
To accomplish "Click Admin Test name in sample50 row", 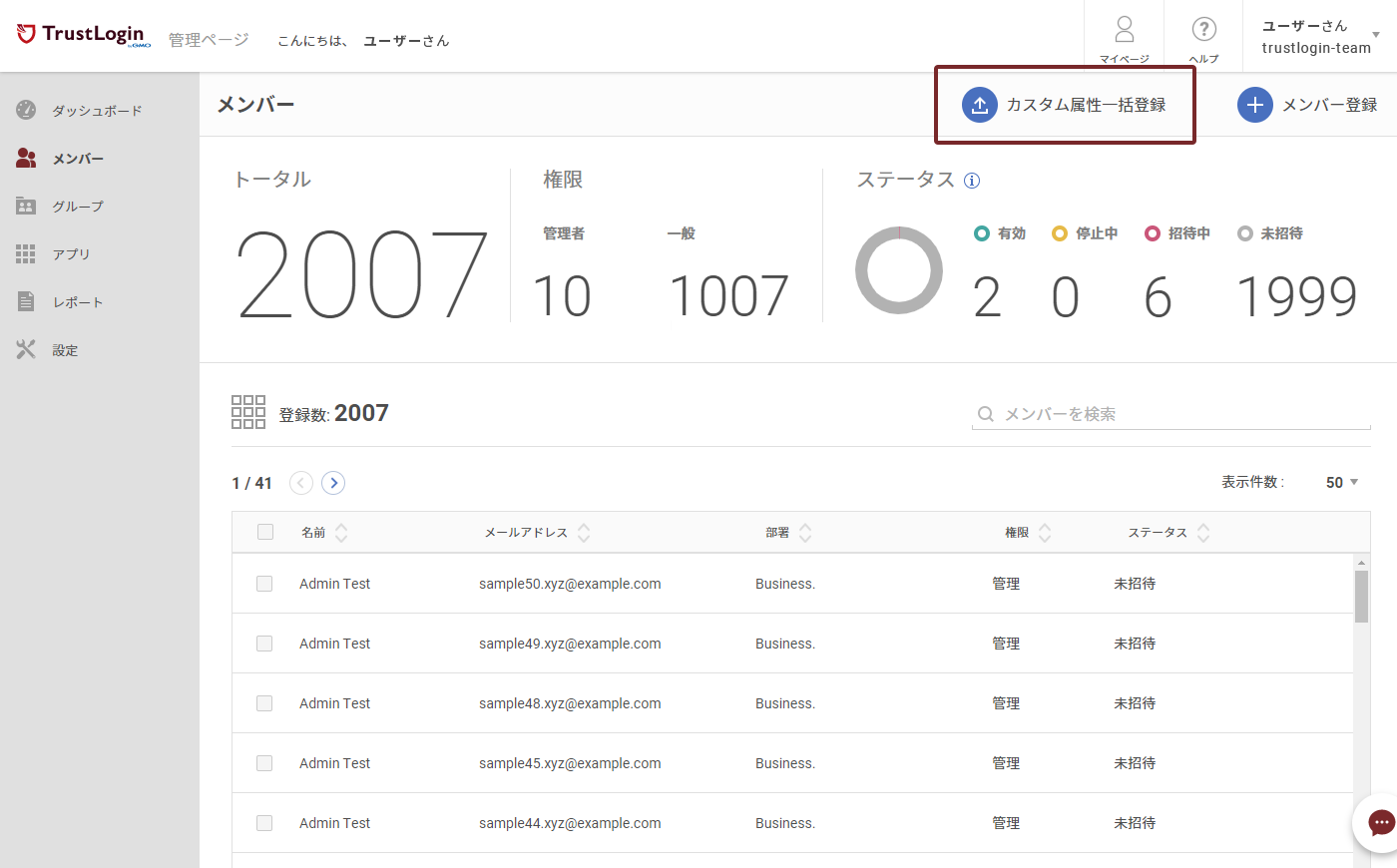I will 334,584.
